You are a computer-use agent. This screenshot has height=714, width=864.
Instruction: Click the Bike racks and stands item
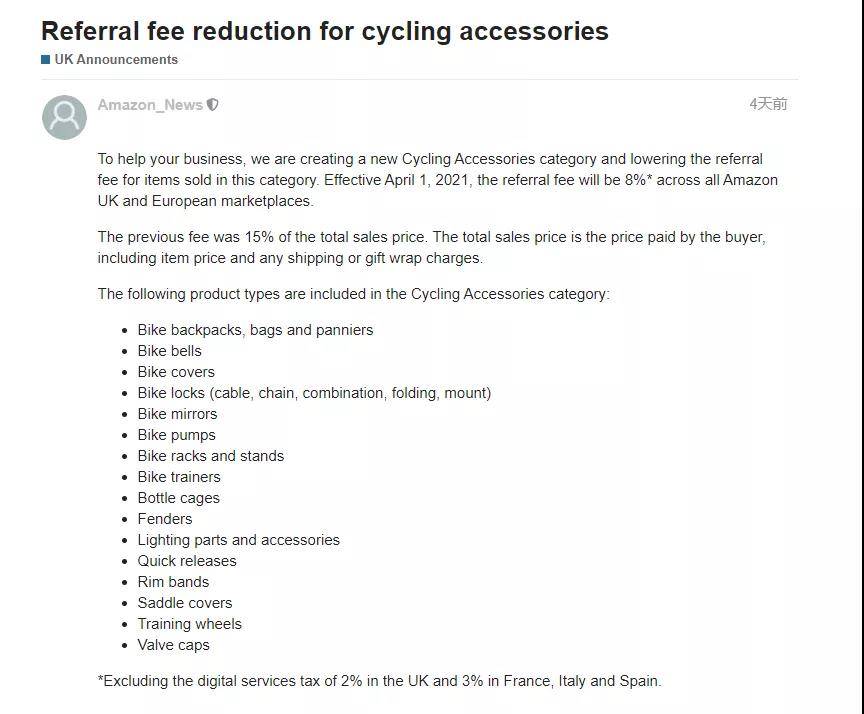210,456
